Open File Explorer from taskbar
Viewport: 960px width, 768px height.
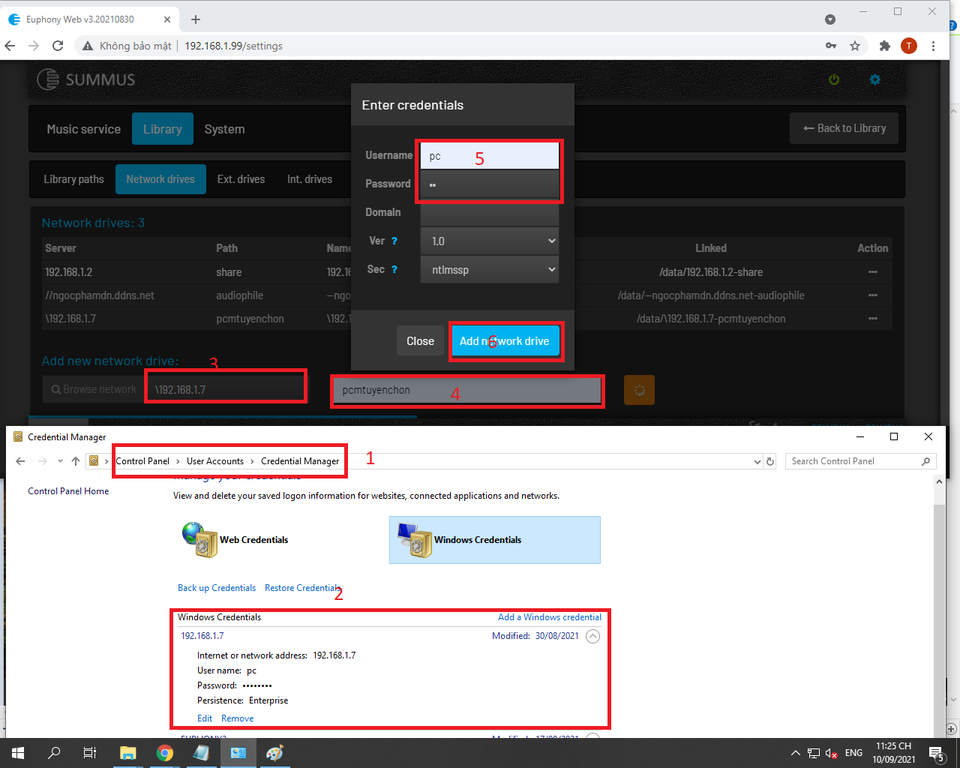point(127,753)
